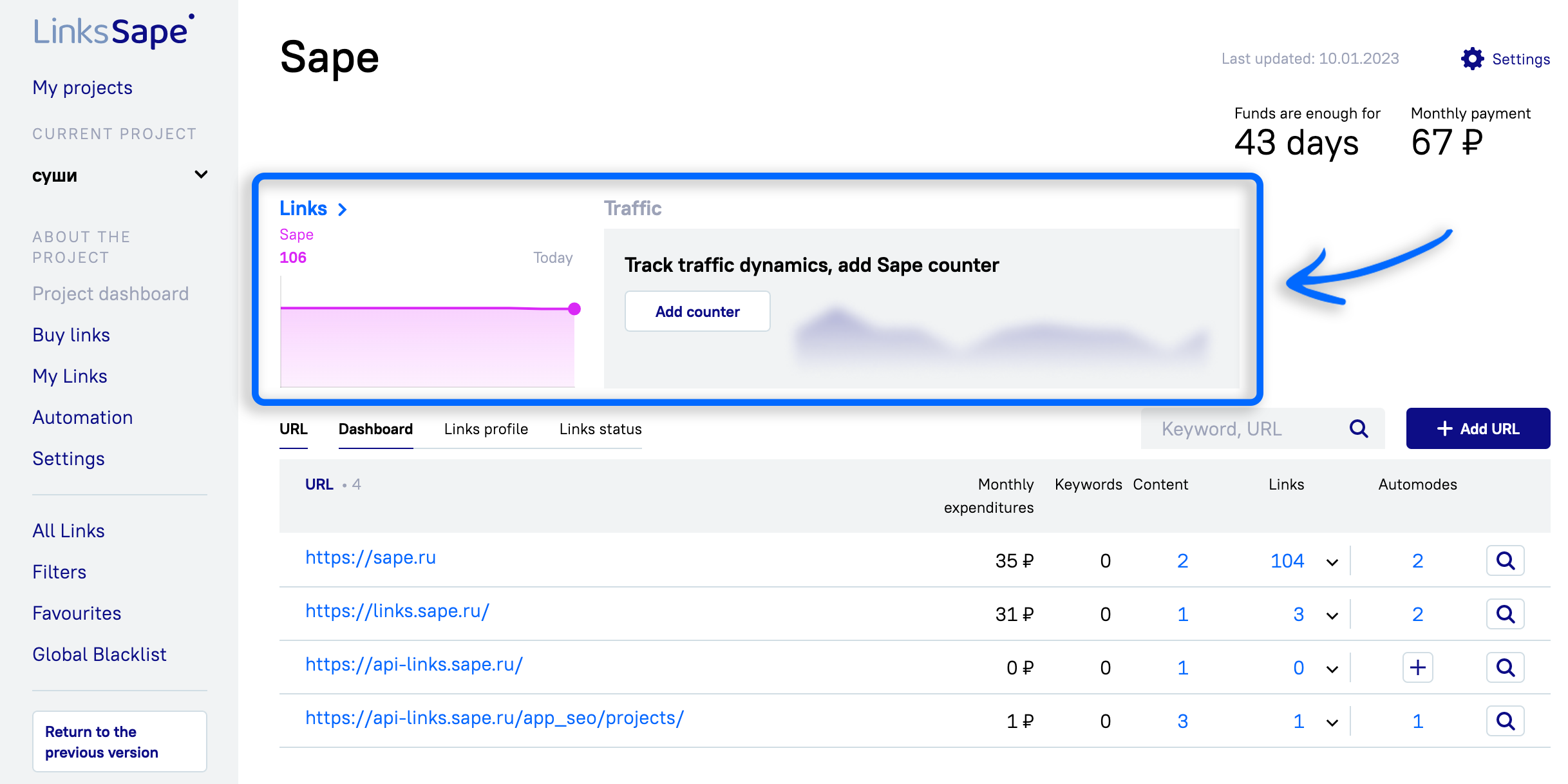This screenshot has width=1568, height=784.
Task: Open Automation in sidebar
Action: 83,417
